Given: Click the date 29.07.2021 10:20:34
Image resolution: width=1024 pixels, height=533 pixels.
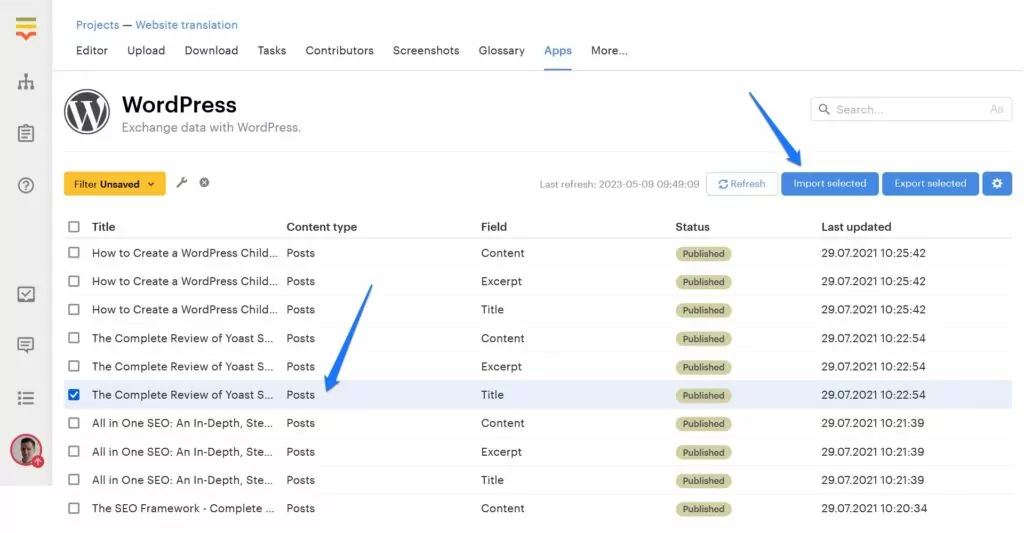Looking at the screenshot, I should (x=874, y=508).
